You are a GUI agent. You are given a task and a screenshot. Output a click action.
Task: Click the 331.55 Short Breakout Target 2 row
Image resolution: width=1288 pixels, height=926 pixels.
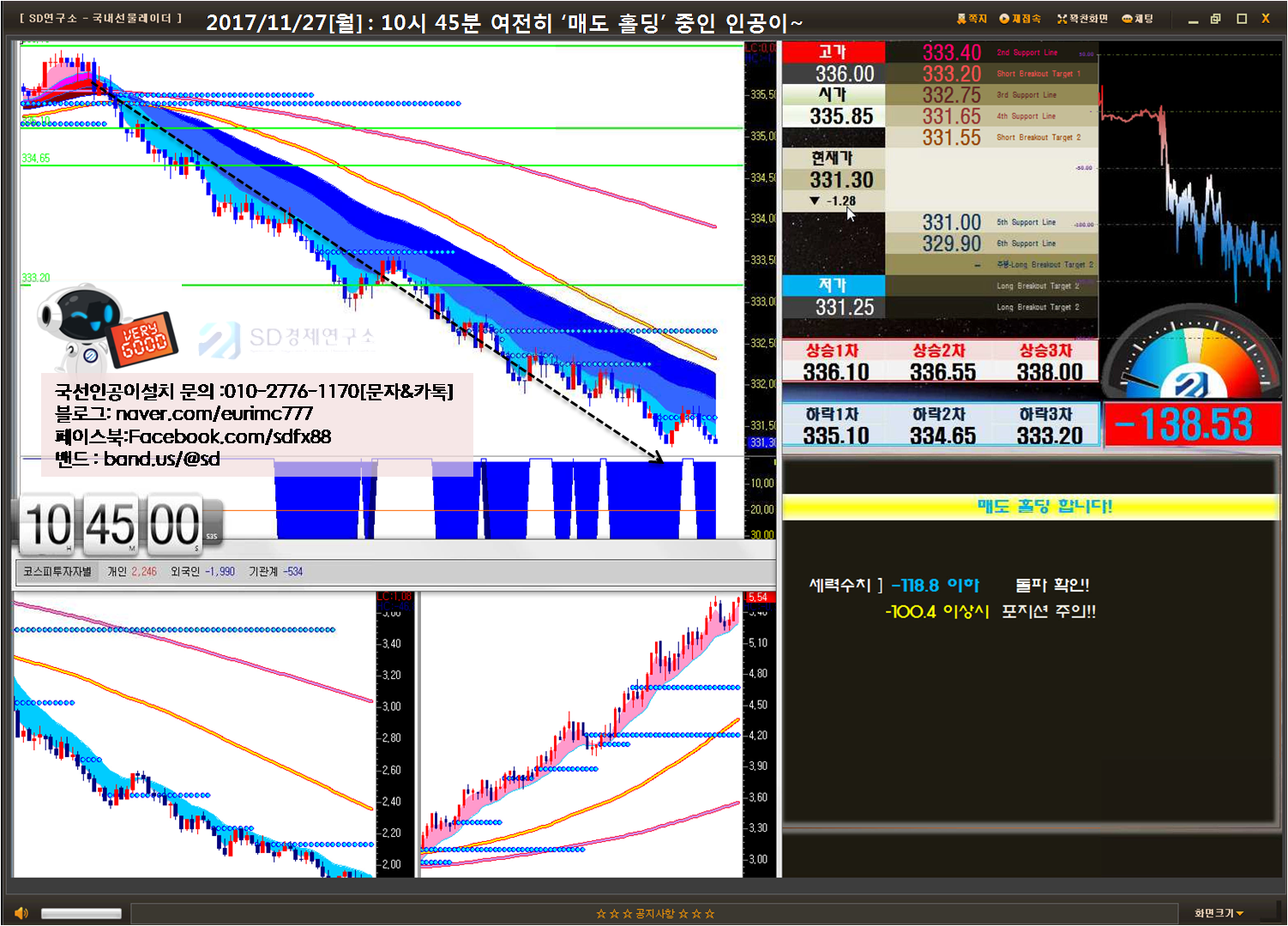[991, 137]
